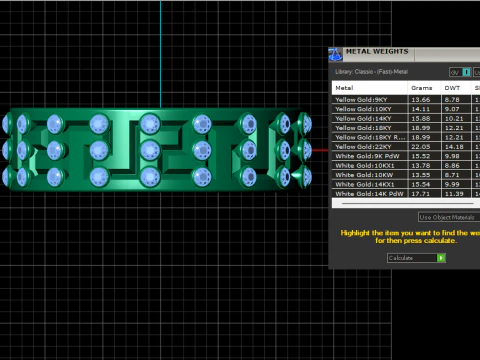Image resolution: width=480 pixels, height=360 pixels.
Task: Sort by the Metal column header
Action: click(369, 88)
